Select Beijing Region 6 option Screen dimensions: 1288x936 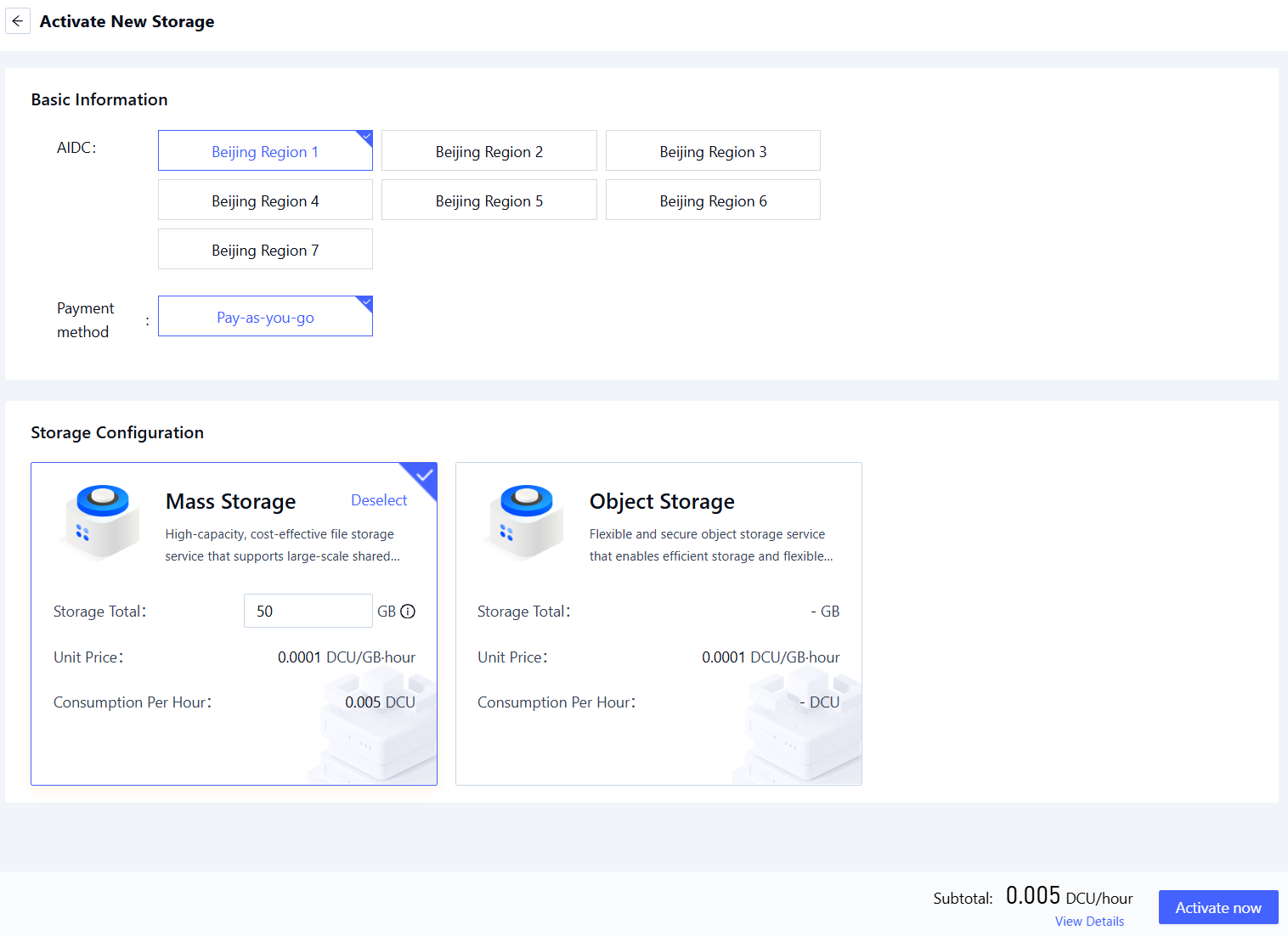pyautogui.click(x=713, y=200)
